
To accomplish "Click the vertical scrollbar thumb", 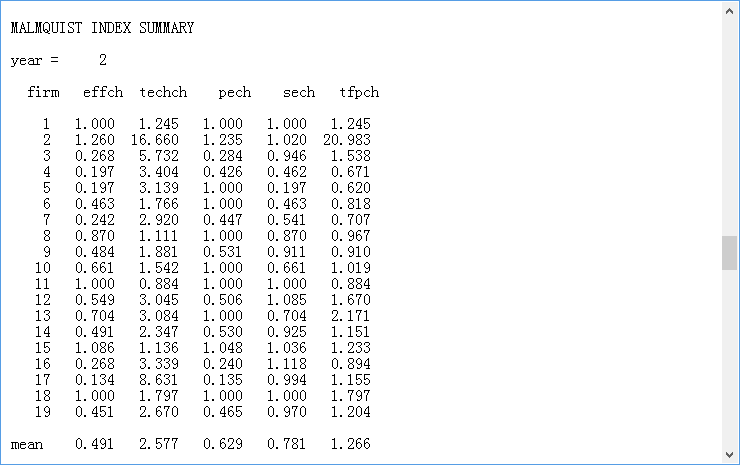I will [730, 252].
